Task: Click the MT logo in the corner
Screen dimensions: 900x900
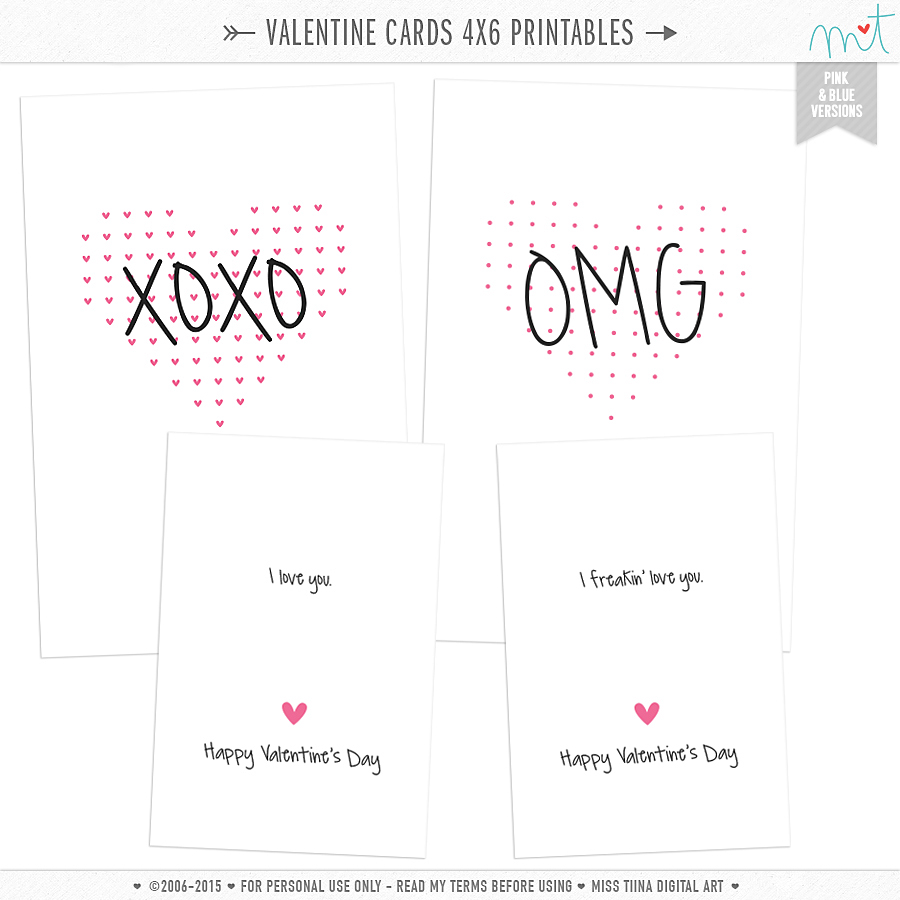Action: point(839,31)
